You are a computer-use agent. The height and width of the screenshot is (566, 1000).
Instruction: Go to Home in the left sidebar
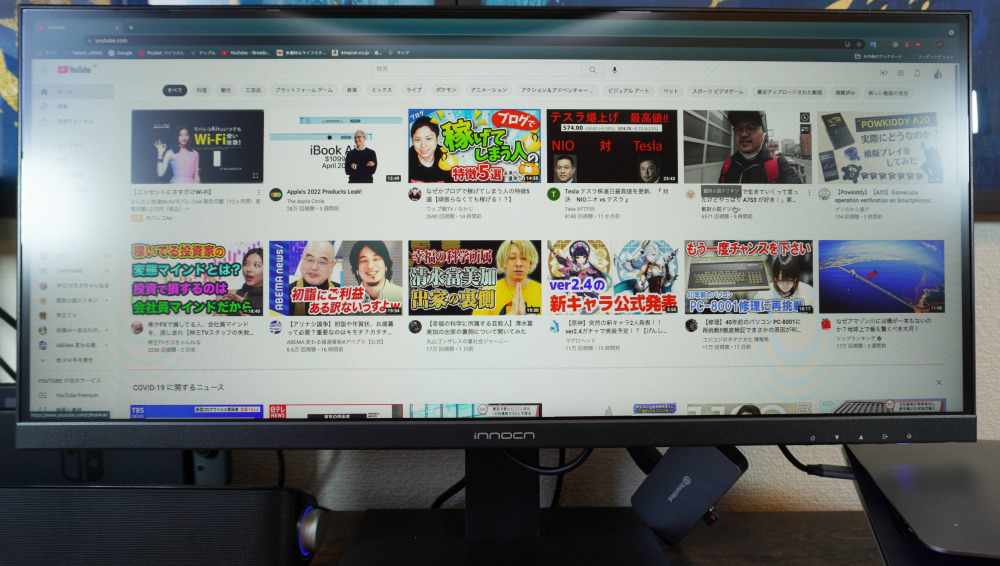tap(60, 91)
